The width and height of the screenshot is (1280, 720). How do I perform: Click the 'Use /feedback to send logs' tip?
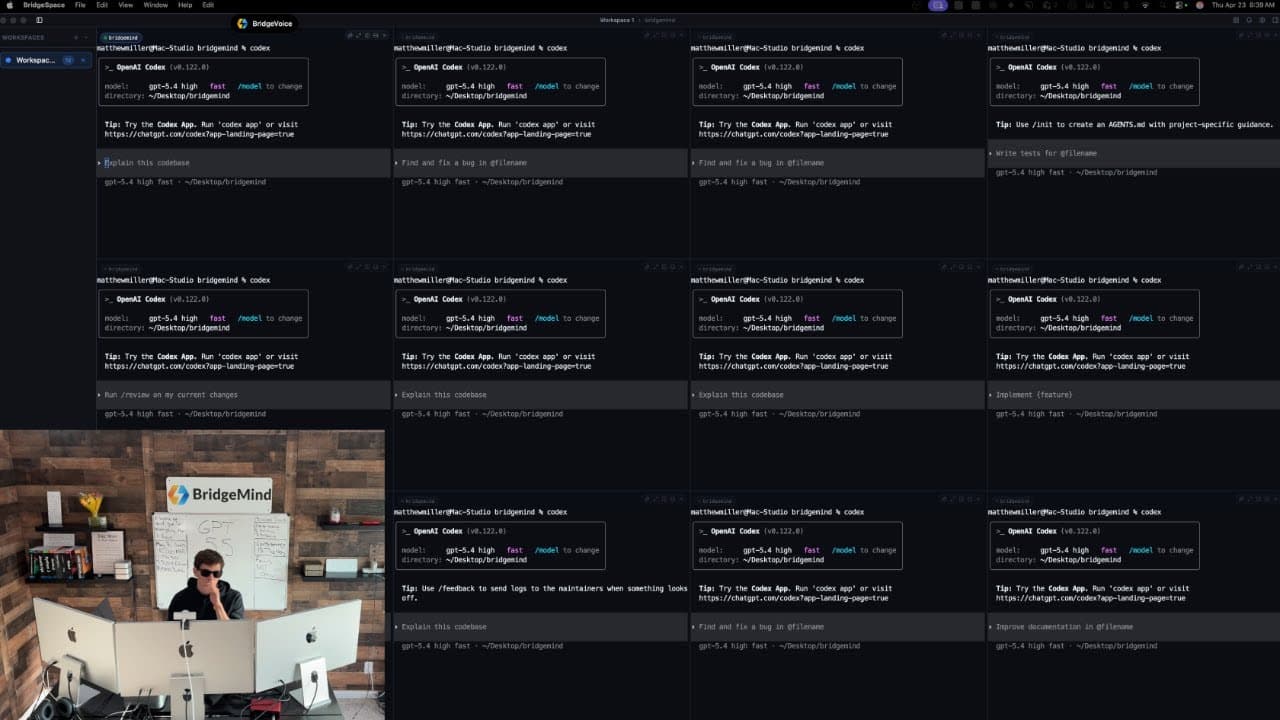coord(545,593)
